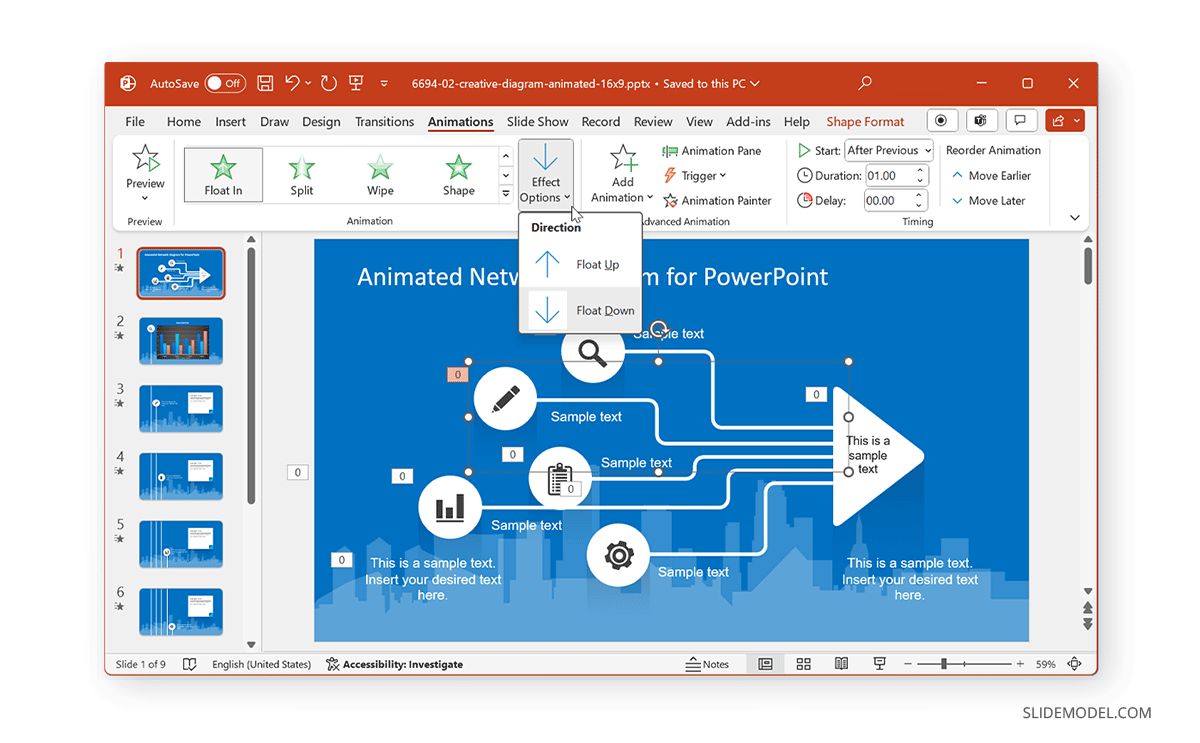Viewport: 1200px width, 743px height.
Task: Open the Slide Show tab
Action: click(x=537, y=122)
